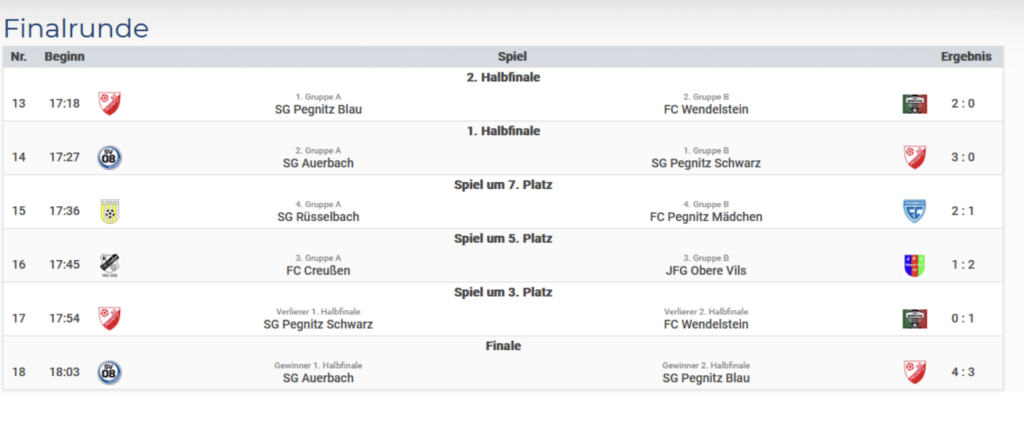Click the 'Nr.' column header
The height and width of the screenshot is (424, 1024).
(x=19, y=57)
